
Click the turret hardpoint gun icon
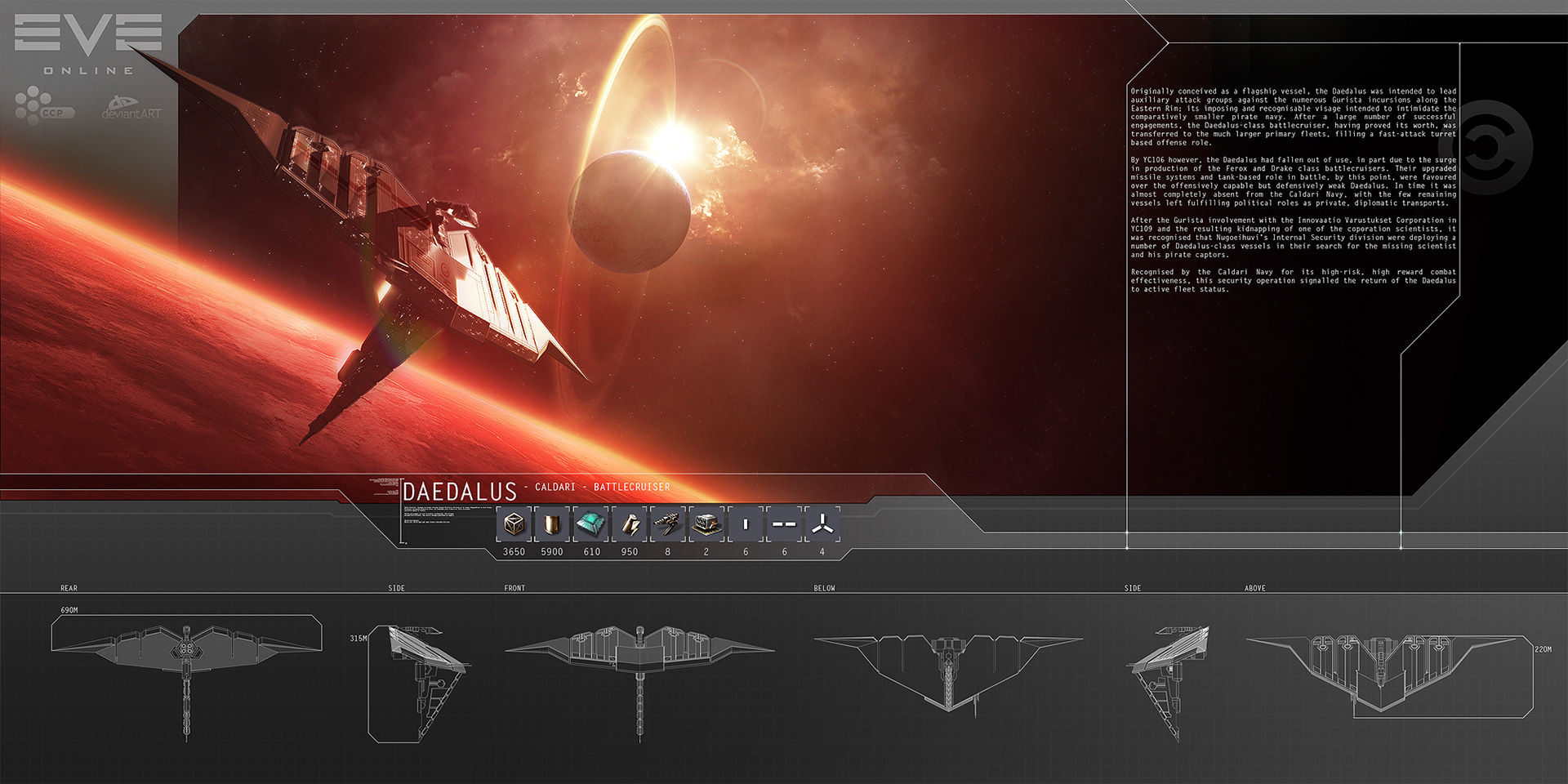click(x=667, y=524)
